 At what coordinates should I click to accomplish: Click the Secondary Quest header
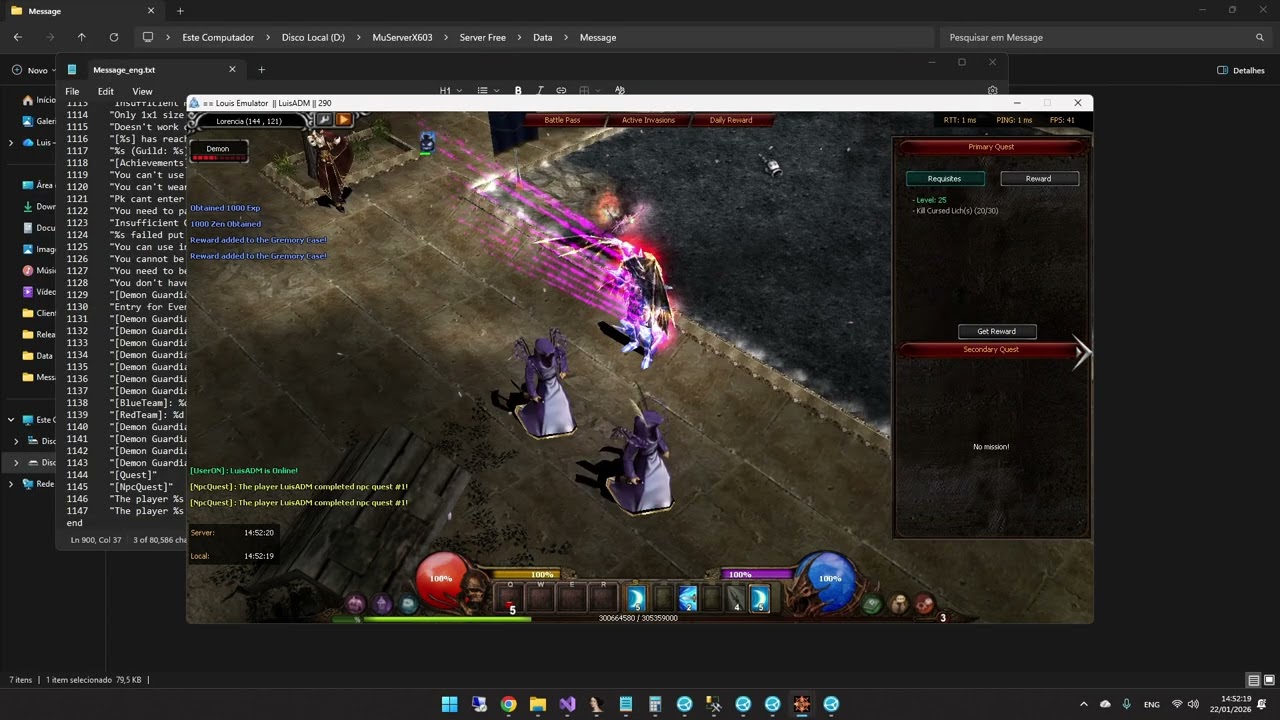991,349
